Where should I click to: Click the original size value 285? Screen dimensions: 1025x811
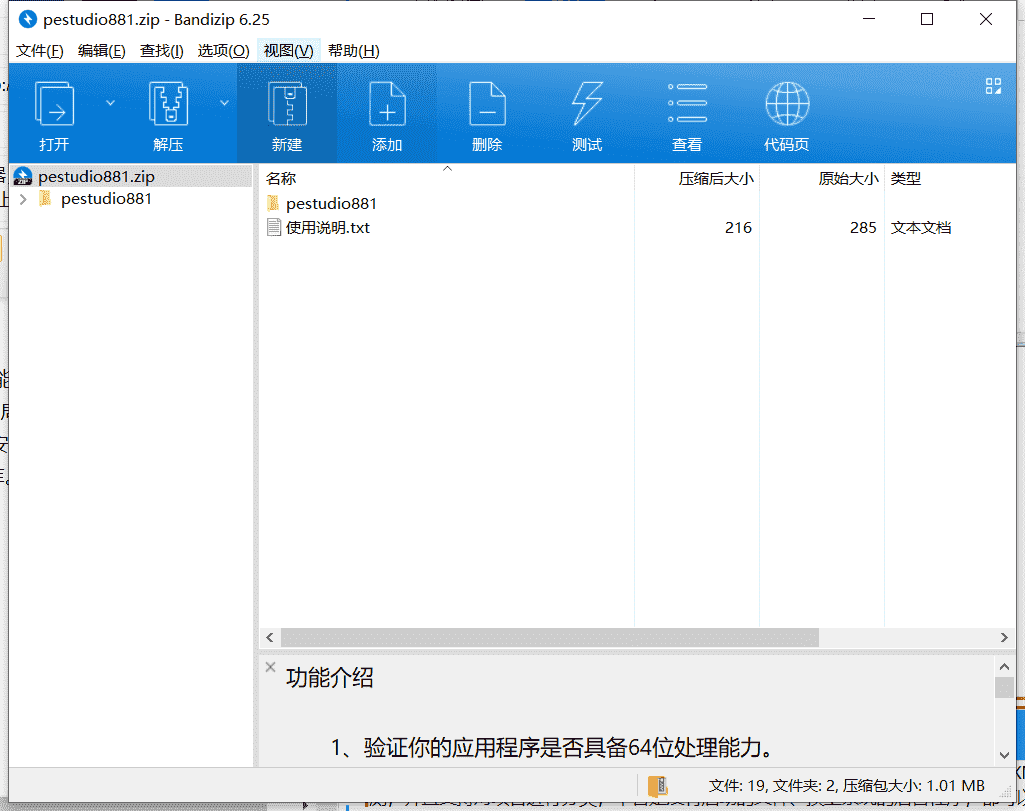coord(863,227)
